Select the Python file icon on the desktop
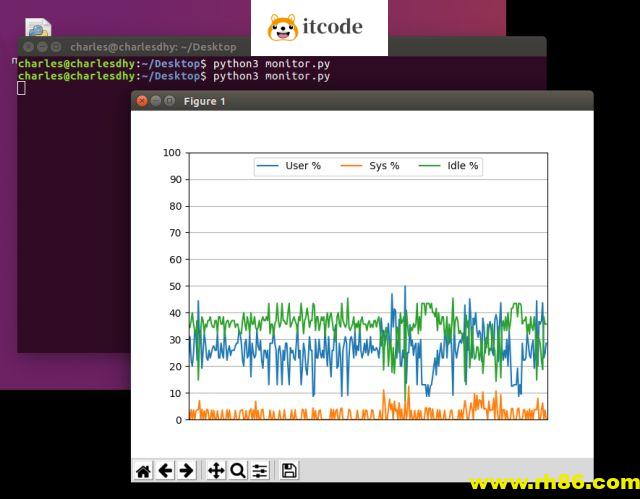 [38, 28]
